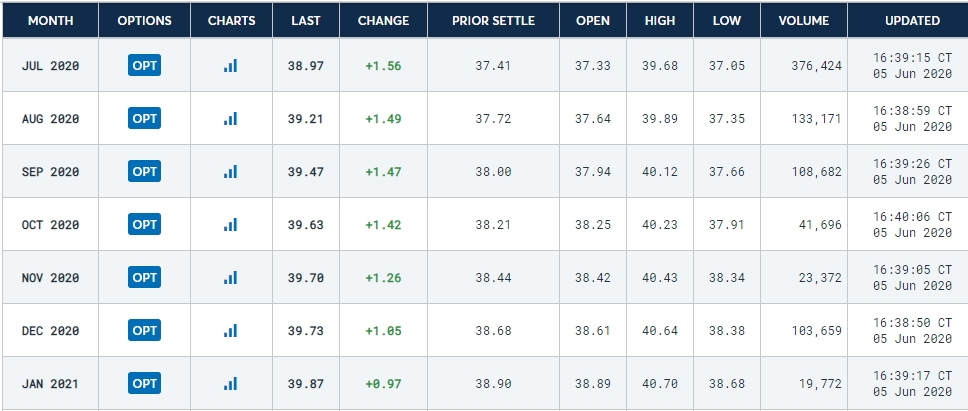Open the chart icon for AUG 2020
The height and width of the screenshot is (411, 968).
click(x=230, y=118)
